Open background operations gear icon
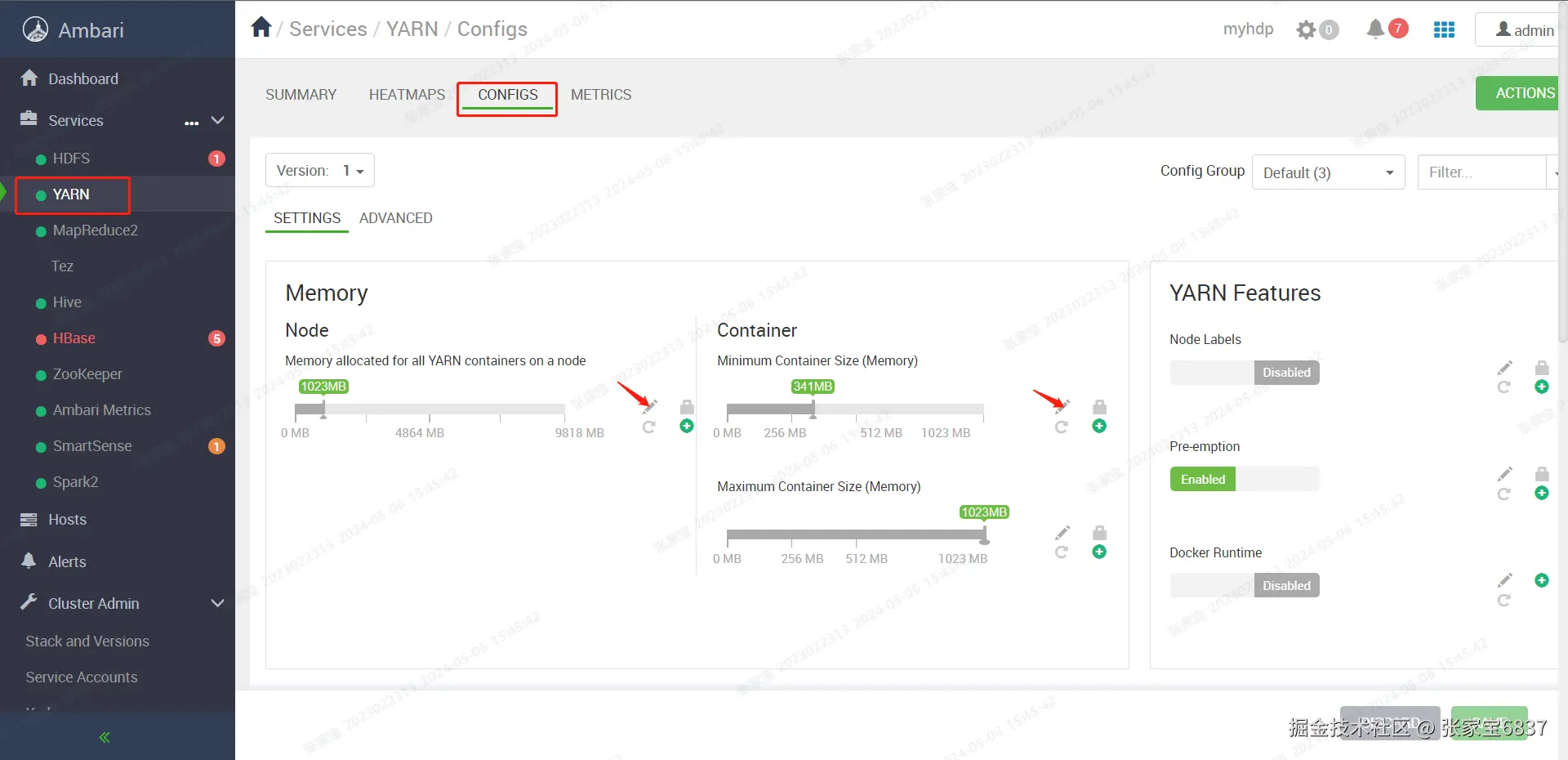1568x760 pixels. 1306,30
